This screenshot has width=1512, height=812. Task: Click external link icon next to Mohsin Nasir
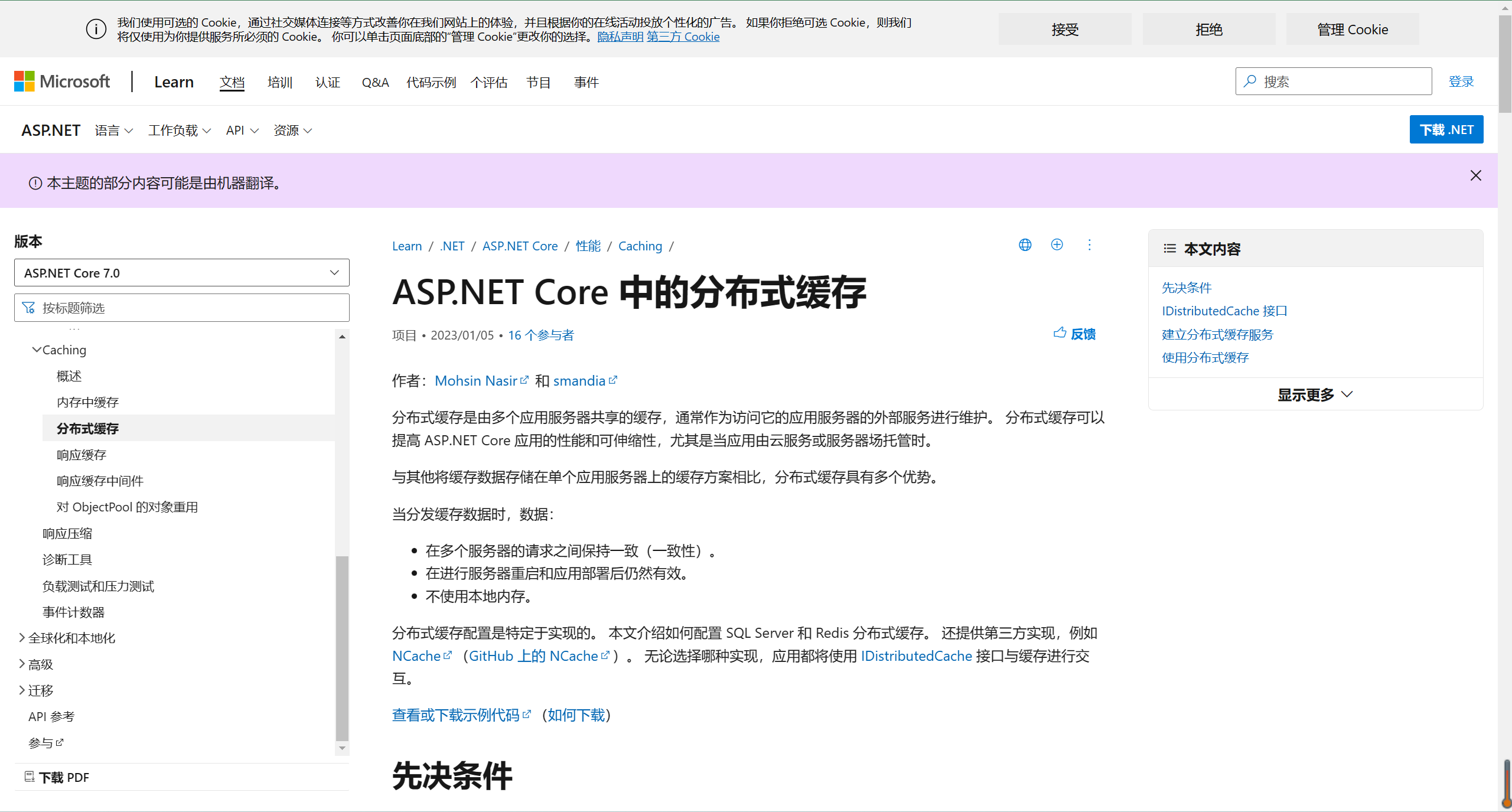point(524,380)
